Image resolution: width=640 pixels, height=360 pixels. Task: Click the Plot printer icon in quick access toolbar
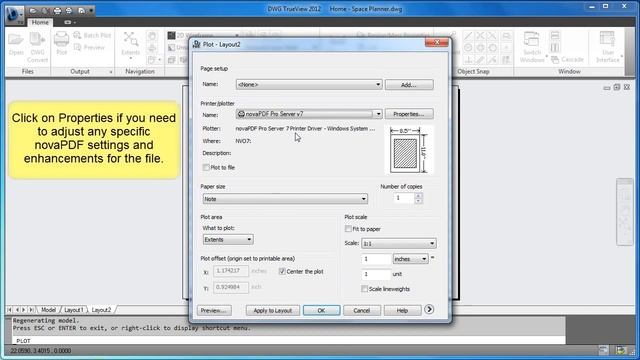coord(57,10)
